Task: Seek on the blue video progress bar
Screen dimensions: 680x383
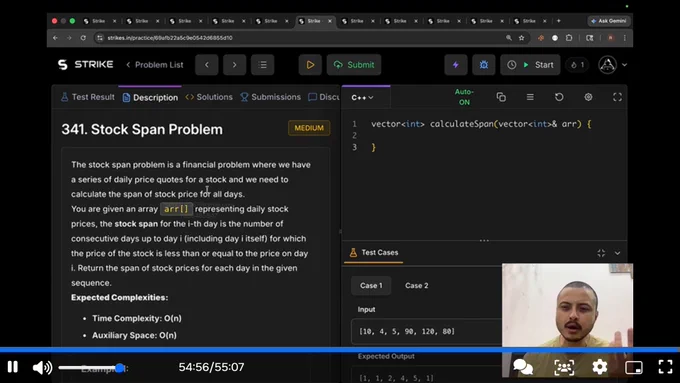Action: coord(340,350)
